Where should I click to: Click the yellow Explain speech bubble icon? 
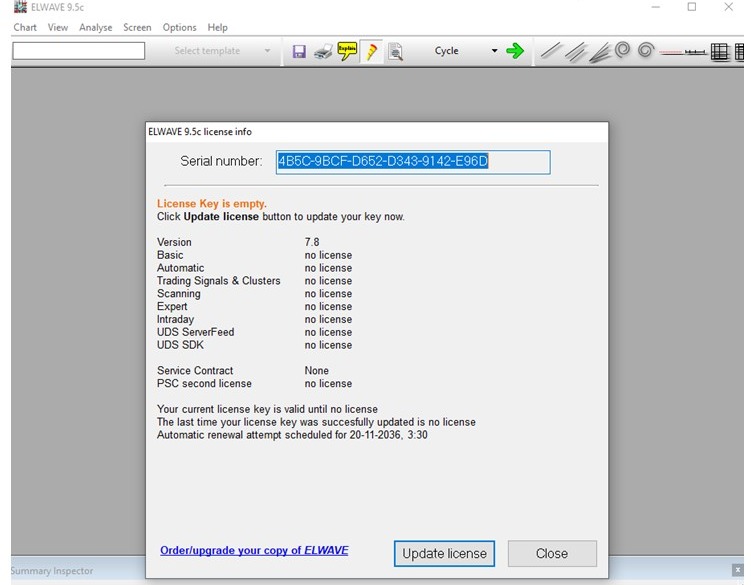point(347,51)
